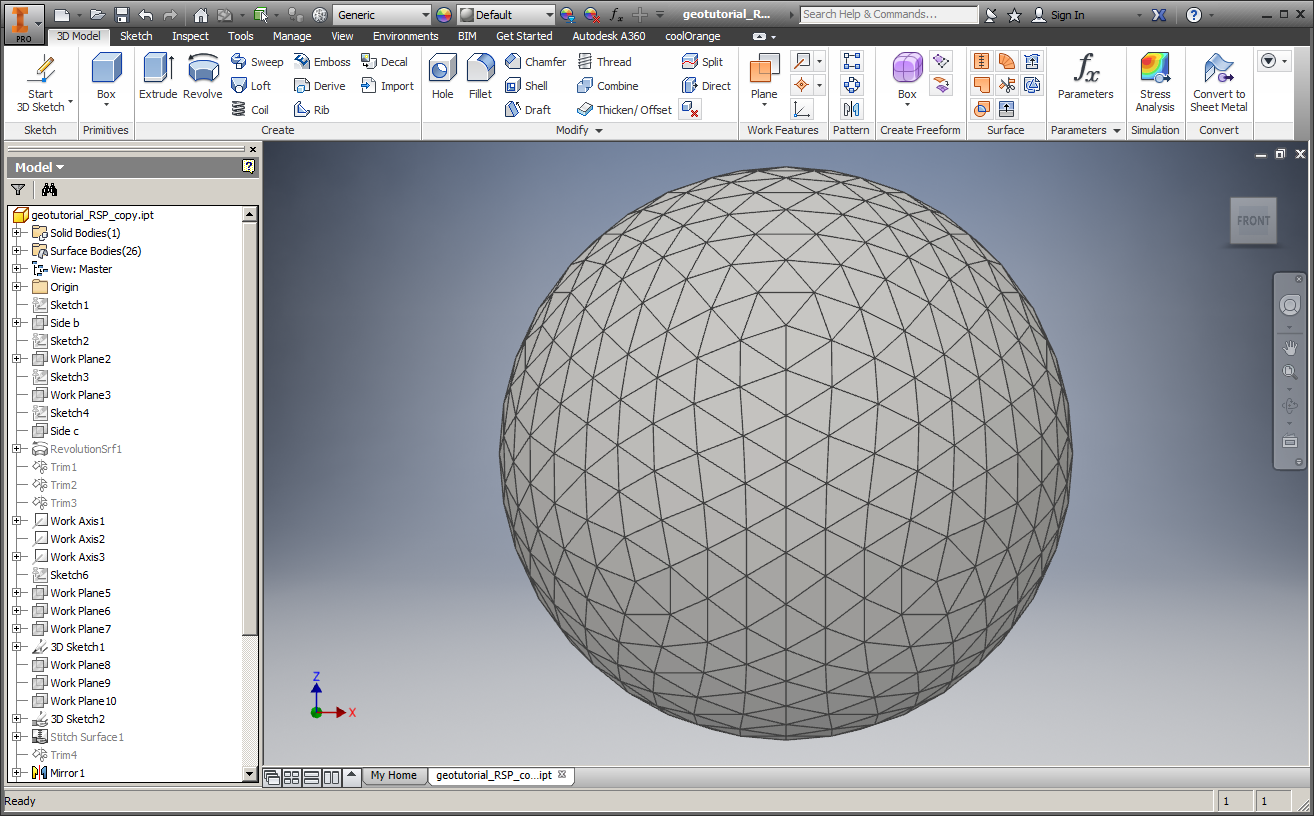1314x816 pixels.
Task: Click the search help input field
Action: (888, 14)
